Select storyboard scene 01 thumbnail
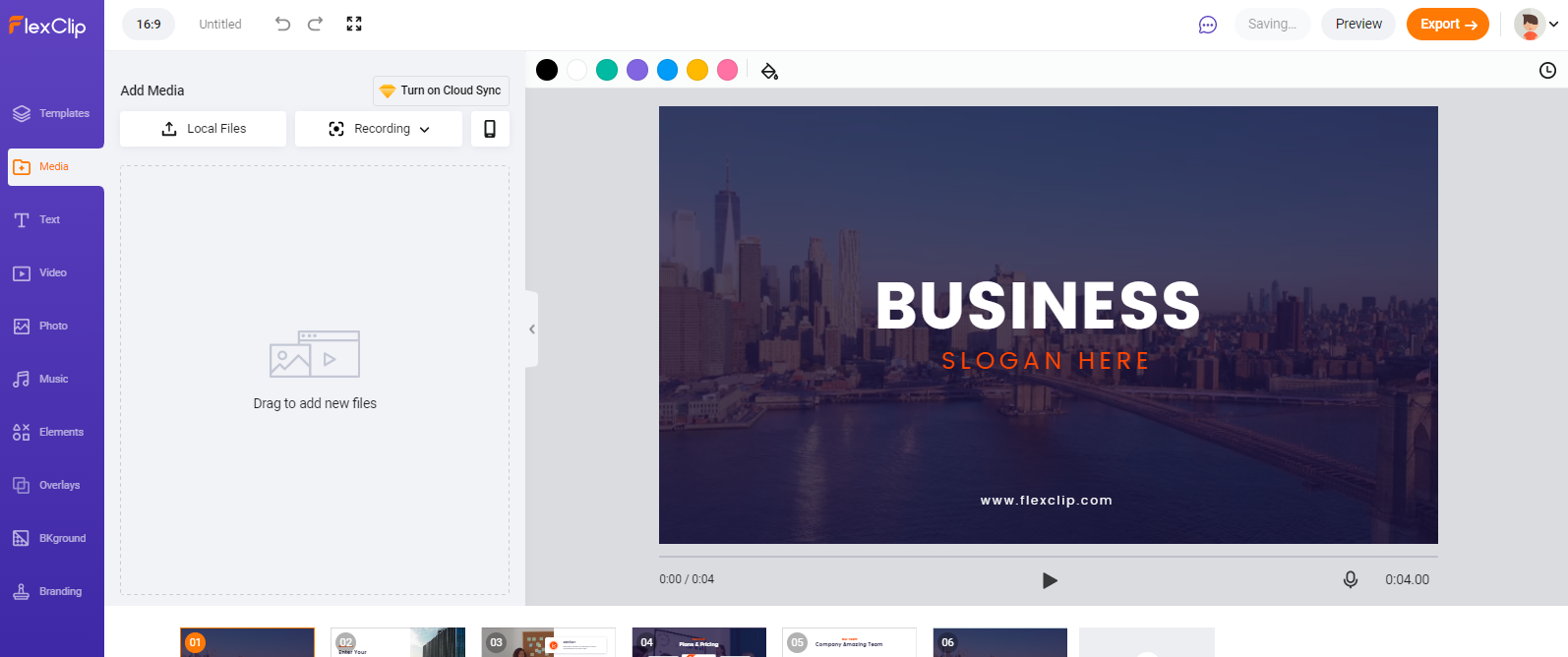The height and width of the screenshot is (657, 1568). (247, 642)
